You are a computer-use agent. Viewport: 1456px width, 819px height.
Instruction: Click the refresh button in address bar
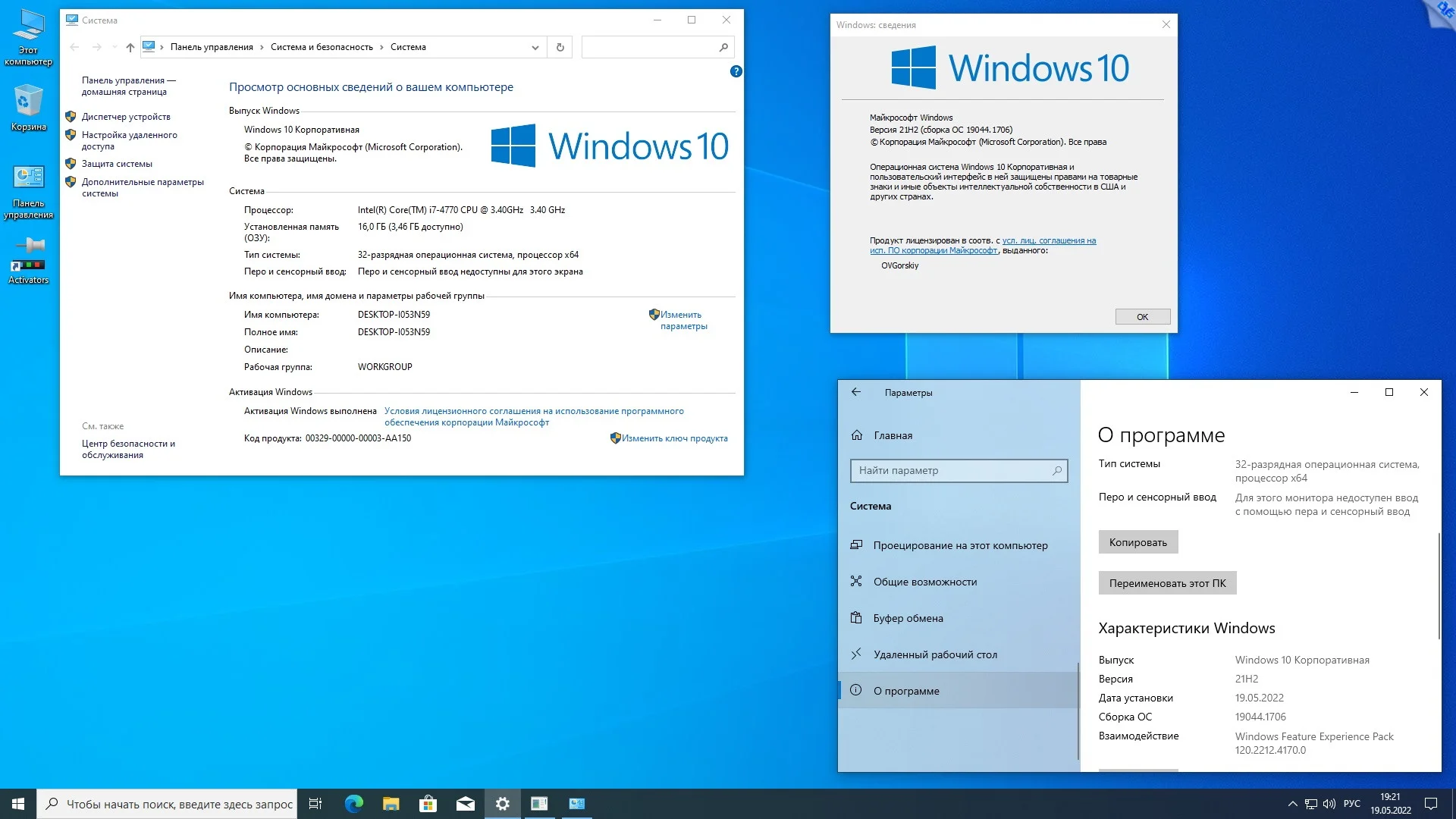[560, 47]
